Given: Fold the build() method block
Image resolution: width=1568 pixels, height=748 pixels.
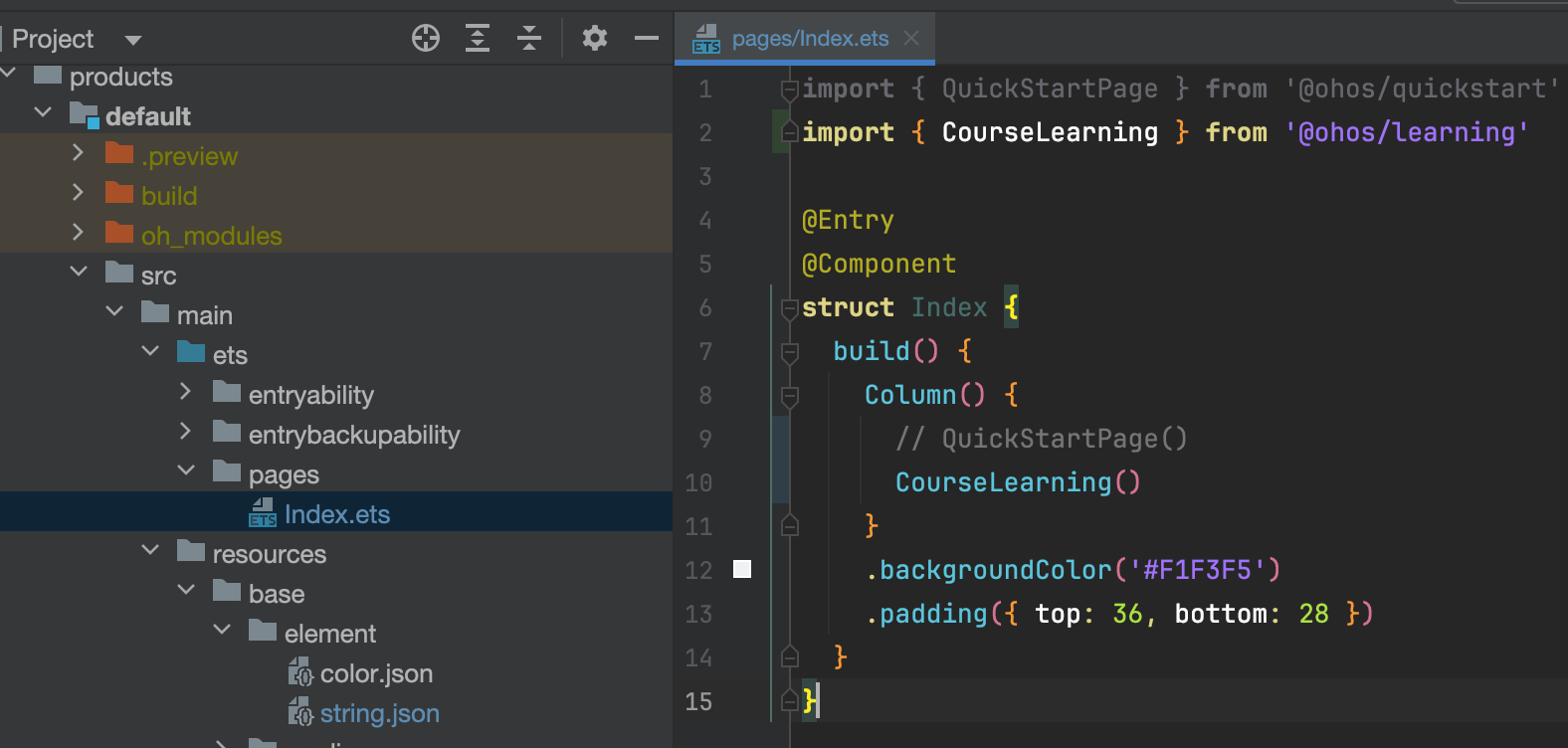Looking at the screenshot, I should pyautogui.click(x=790, y=351).
